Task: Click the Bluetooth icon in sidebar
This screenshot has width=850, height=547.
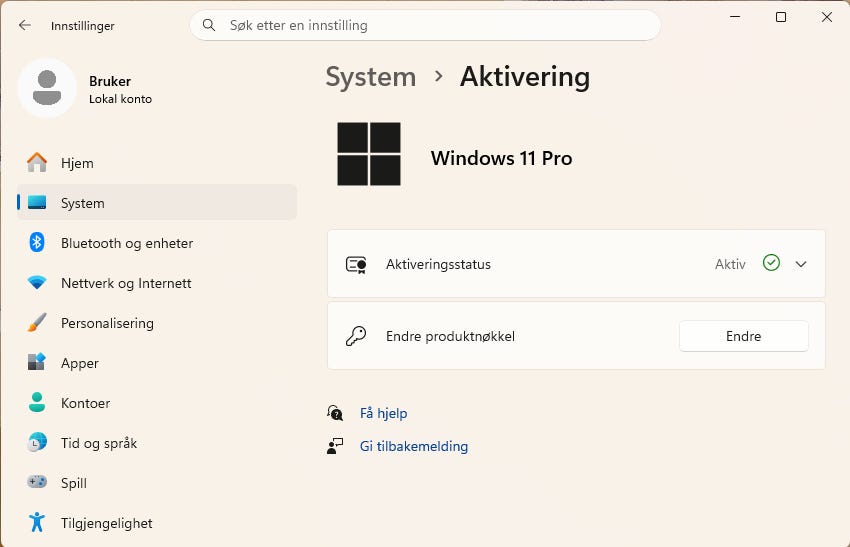Action: (x=37, y=243)
